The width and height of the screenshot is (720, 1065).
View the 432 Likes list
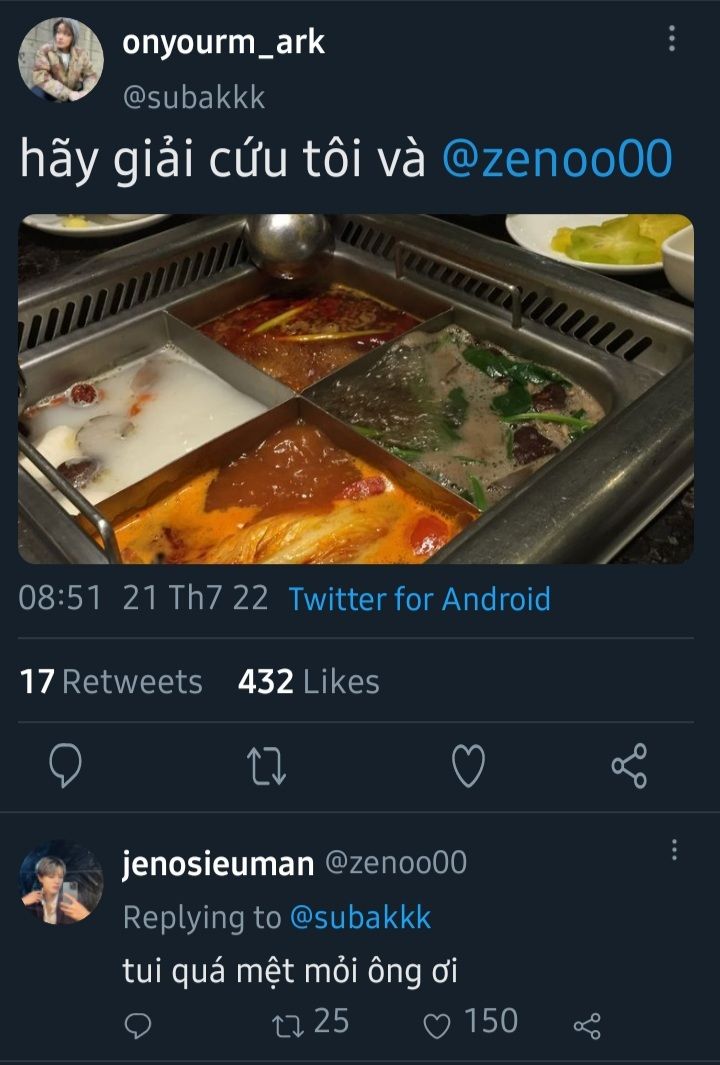[x=309, y=682]
